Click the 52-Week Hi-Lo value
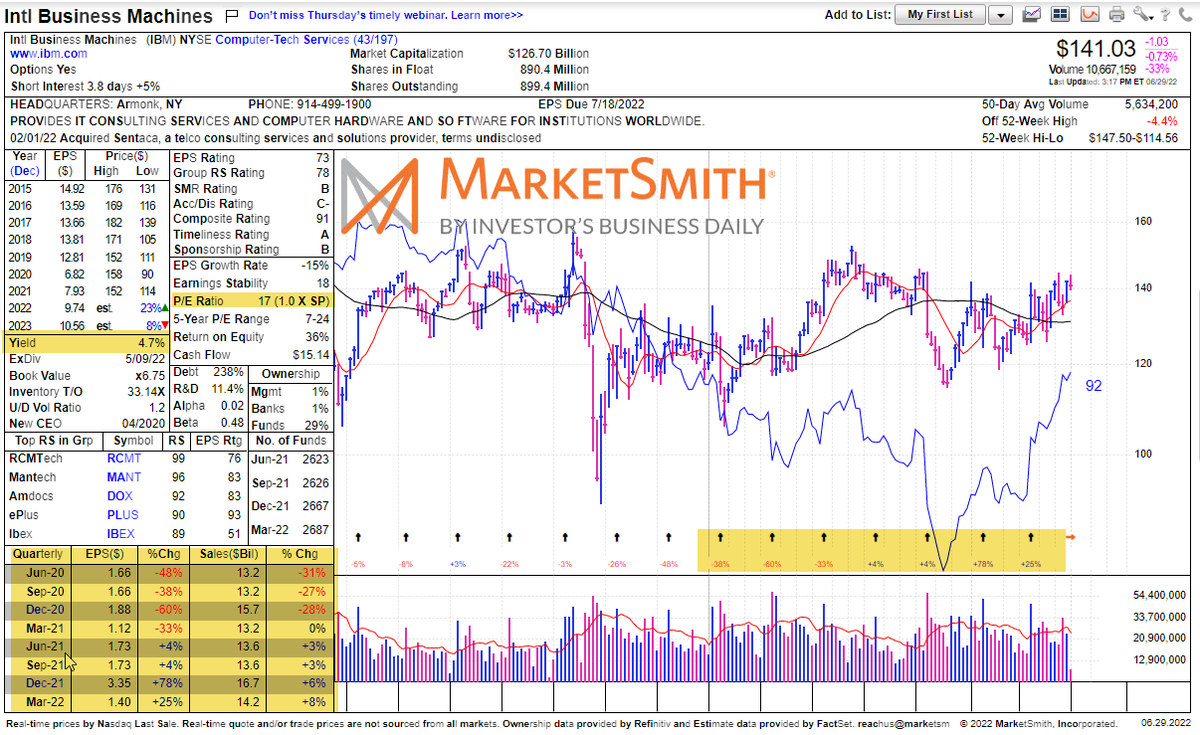The width and height of the screenshot is (1200, 735). [1132, 137]
